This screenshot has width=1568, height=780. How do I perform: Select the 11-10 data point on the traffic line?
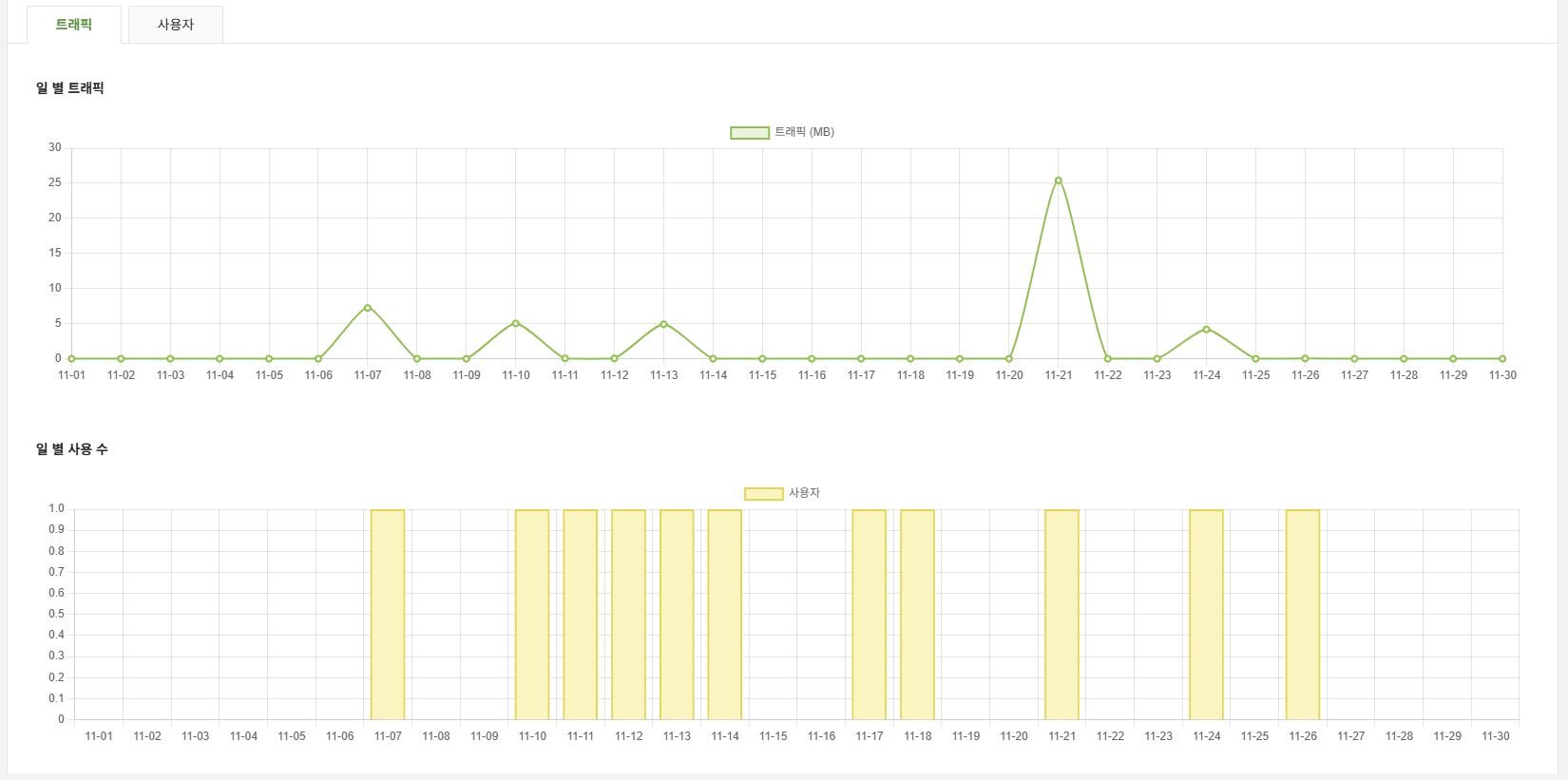pyautogui.click(x=516, y=323)
